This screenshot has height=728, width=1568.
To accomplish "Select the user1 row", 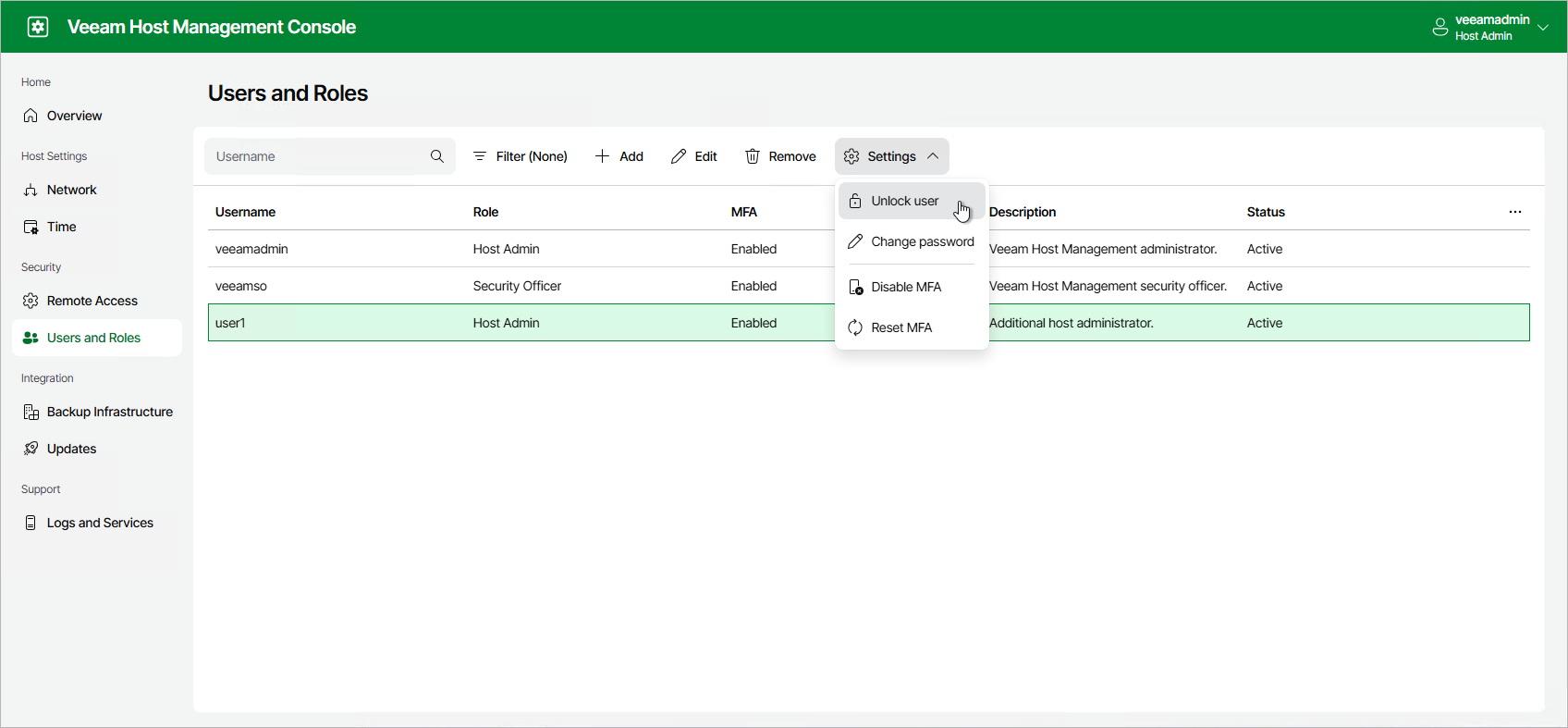I will (869, 323).
